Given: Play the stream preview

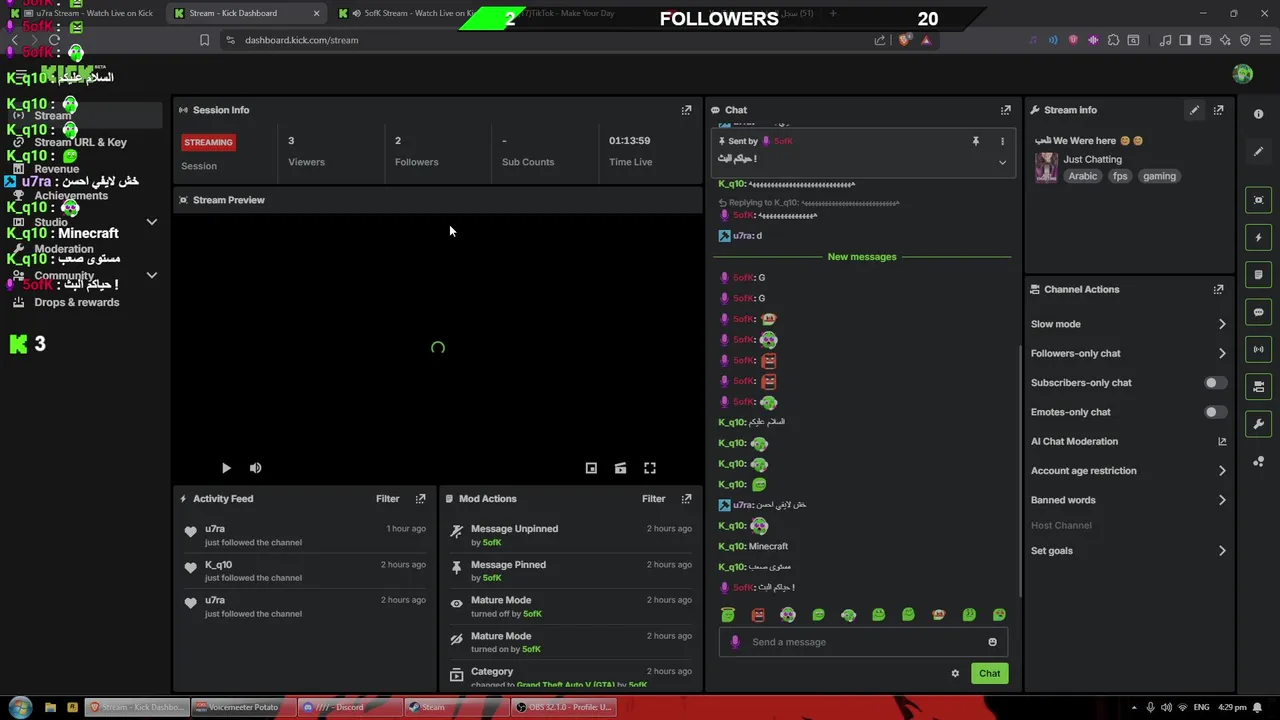Looking at the screenshot, I should 226,468.
